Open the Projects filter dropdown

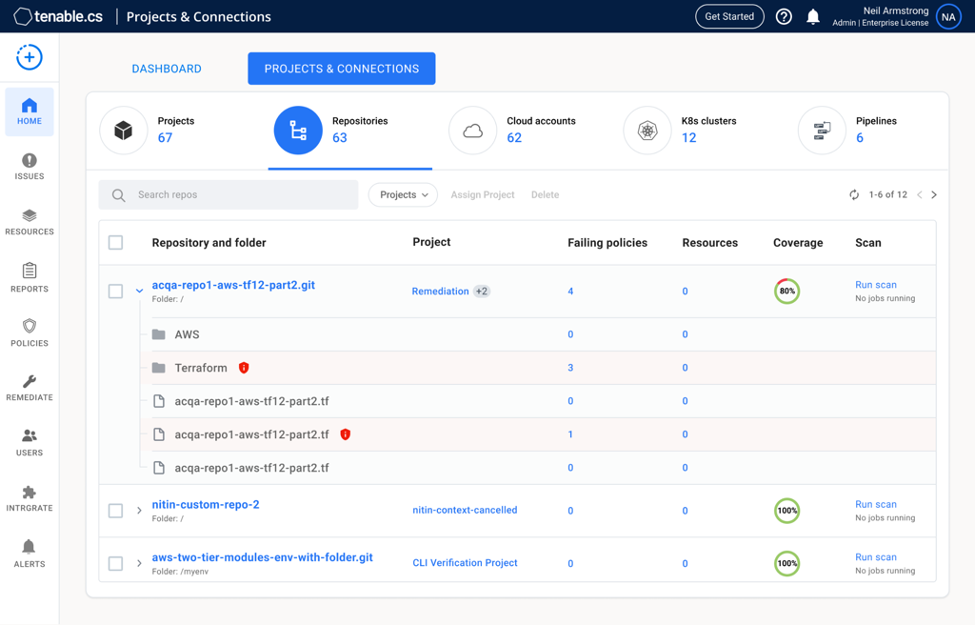[402, 194]
